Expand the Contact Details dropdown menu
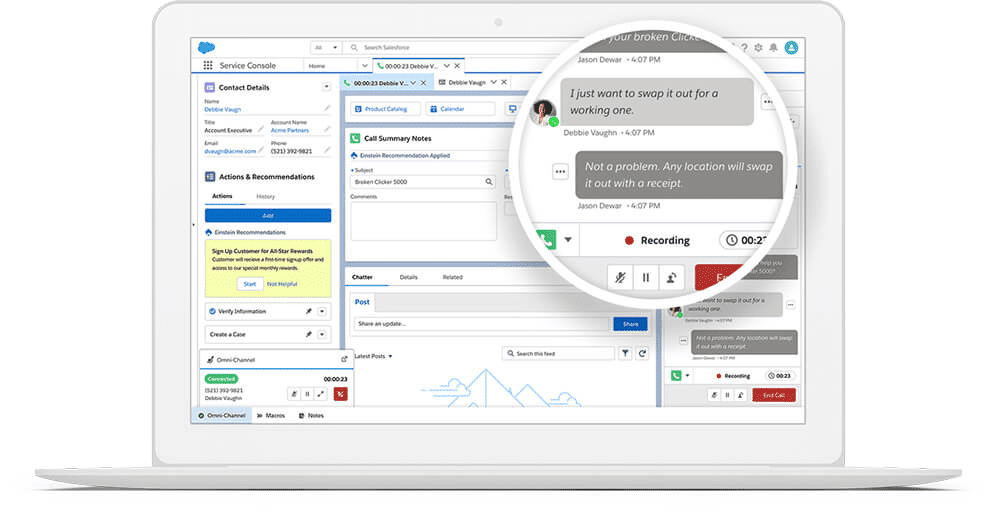 [326, 87]
